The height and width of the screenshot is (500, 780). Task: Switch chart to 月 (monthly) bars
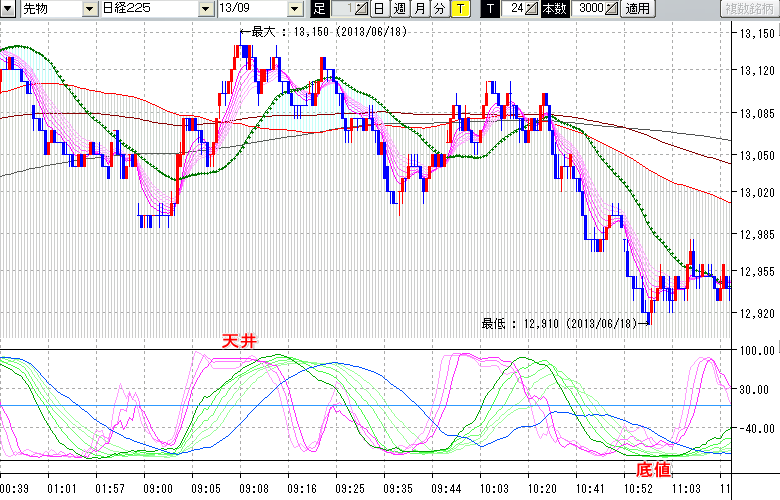pos(419,9)
